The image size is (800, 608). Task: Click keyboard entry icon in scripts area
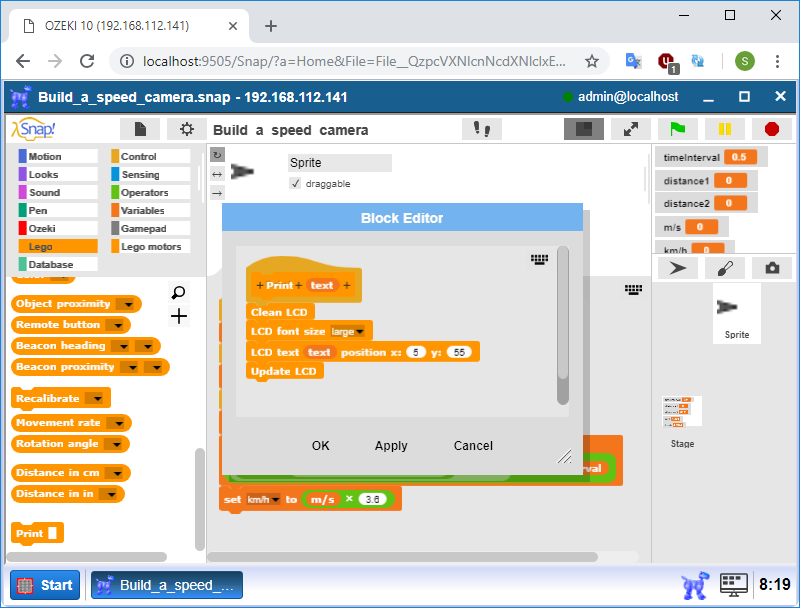633,290
